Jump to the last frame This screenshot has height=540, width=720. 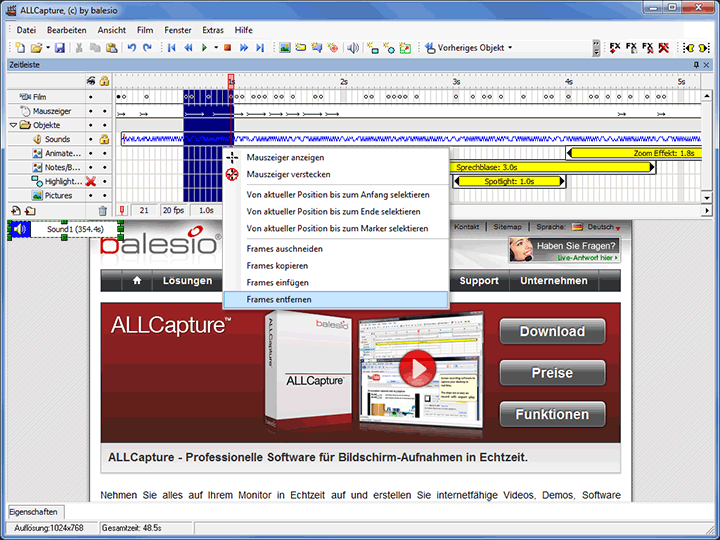(260, 48)
